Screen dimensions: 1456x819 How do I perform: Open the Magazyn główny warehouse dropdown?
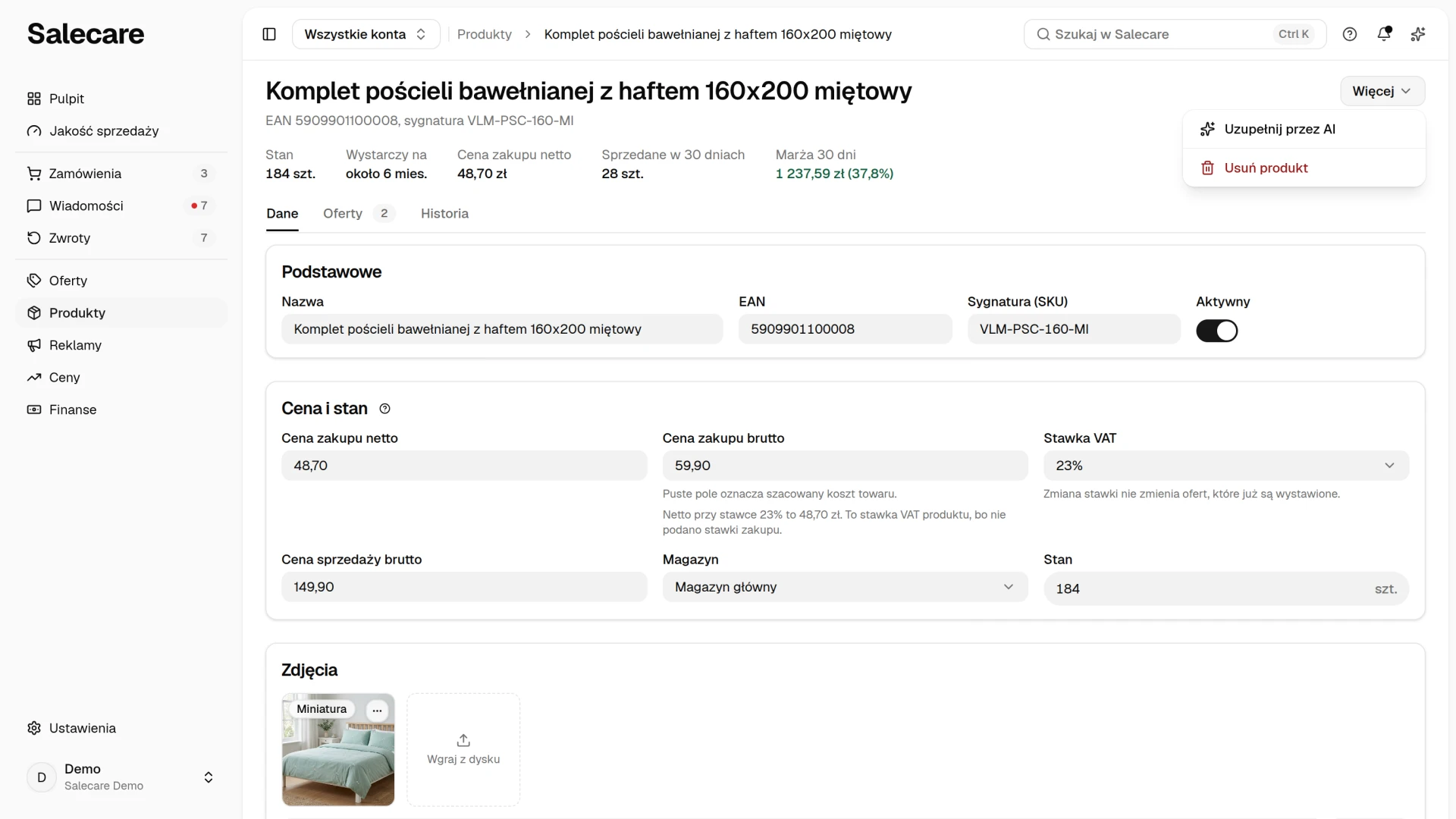tap(845, 587)
